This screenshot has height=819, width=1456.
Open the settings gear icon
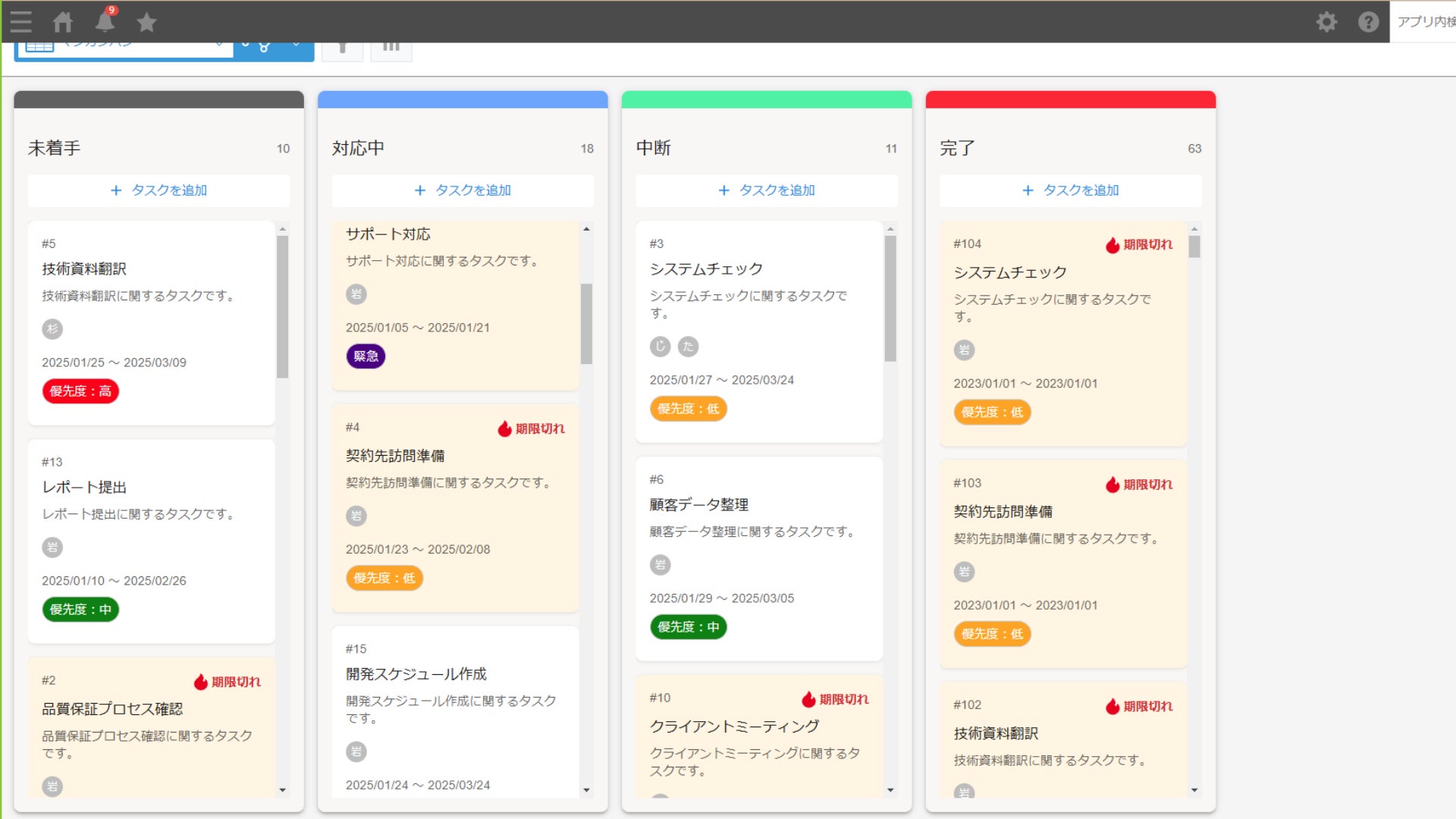coord(1326,21)
